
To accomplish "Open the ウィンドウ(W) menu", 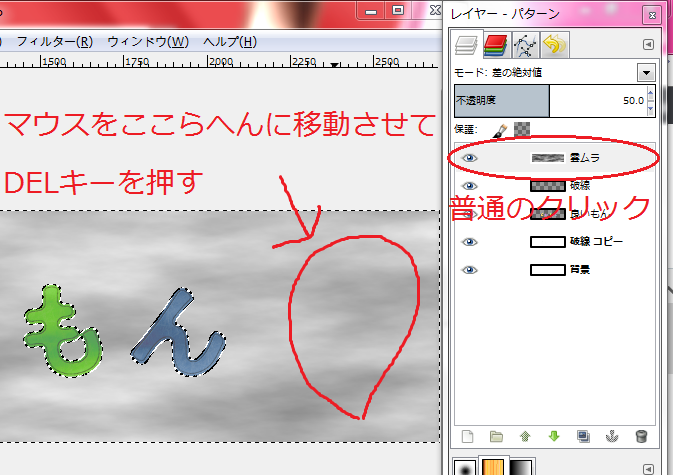I will click(148, 42).
